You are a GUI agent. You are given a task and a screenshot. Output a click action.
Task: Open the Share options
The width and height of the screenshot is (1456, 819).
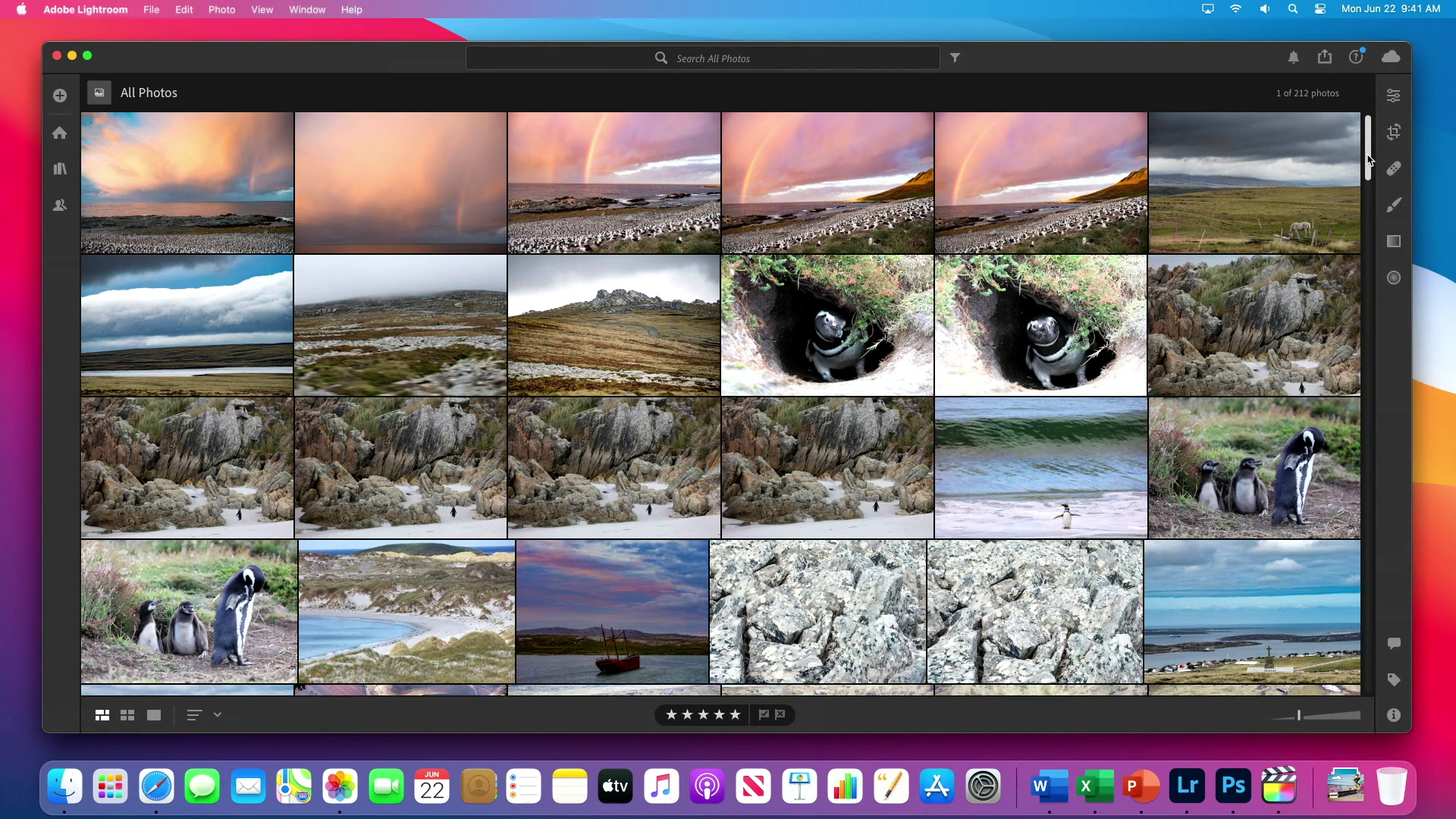(1325, 57)
